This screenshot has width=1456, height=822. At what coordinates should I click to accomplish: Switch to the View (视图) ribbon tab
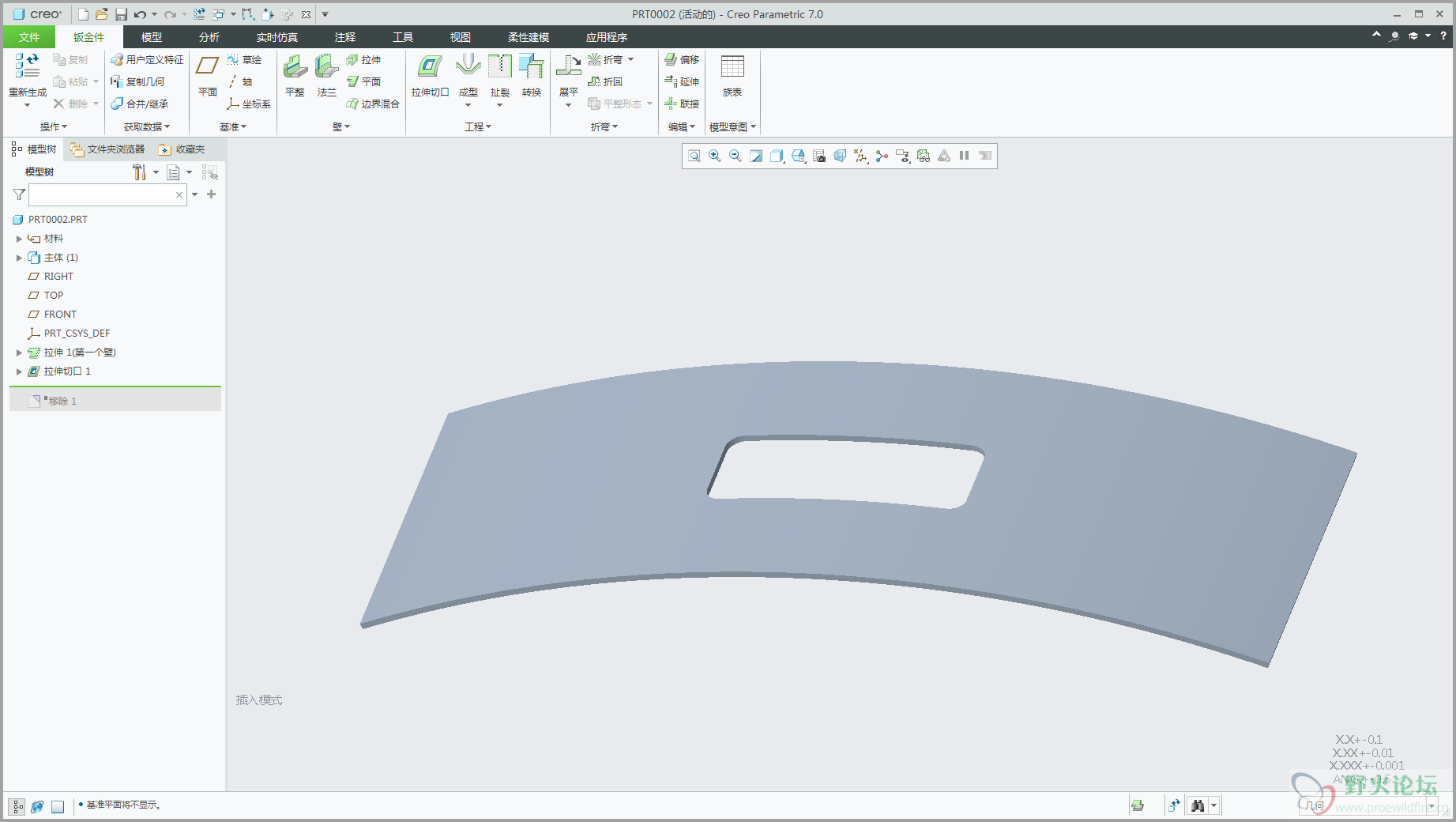click(461, 37)
